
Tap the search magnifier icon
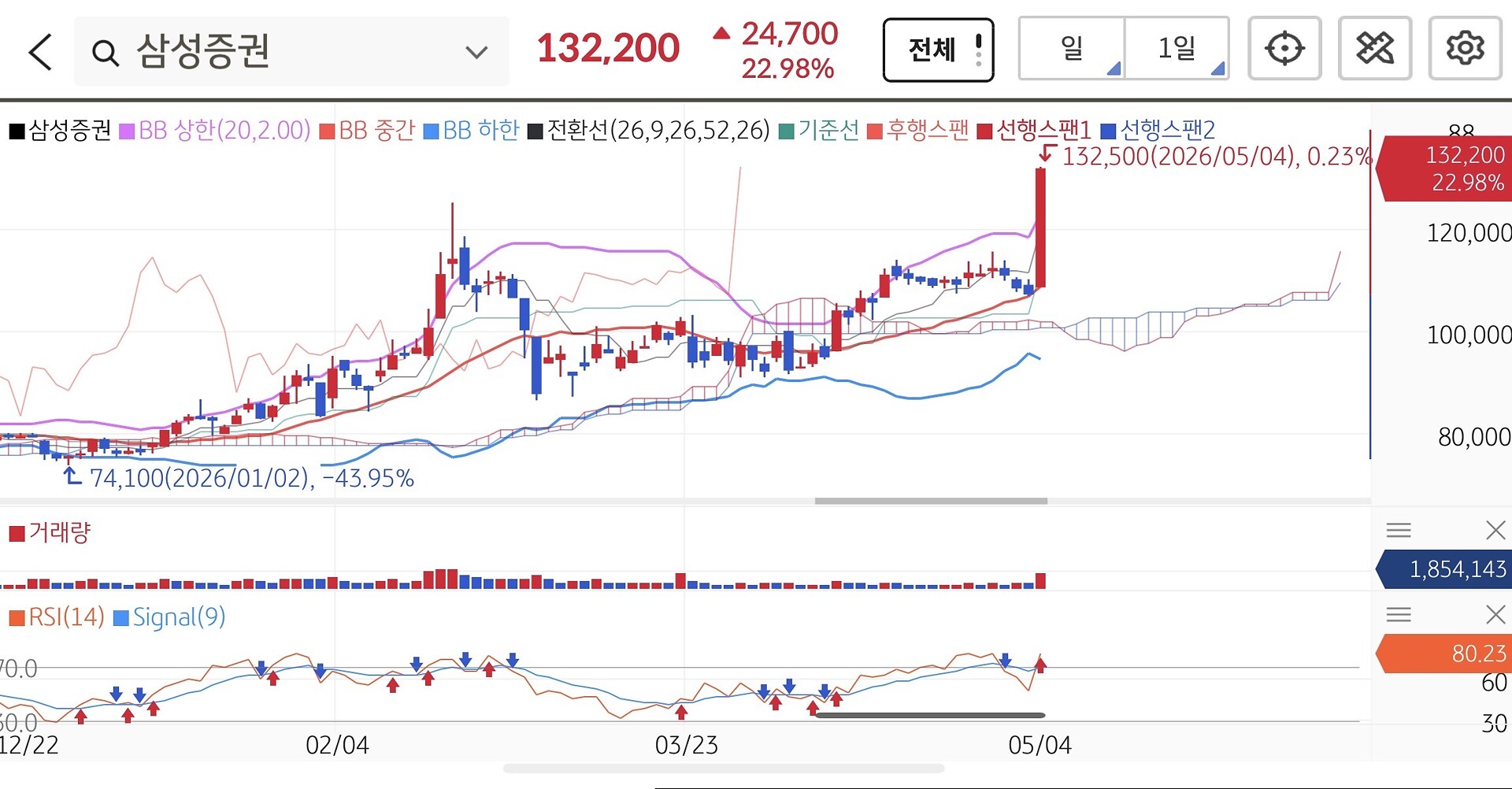(105, 53)
